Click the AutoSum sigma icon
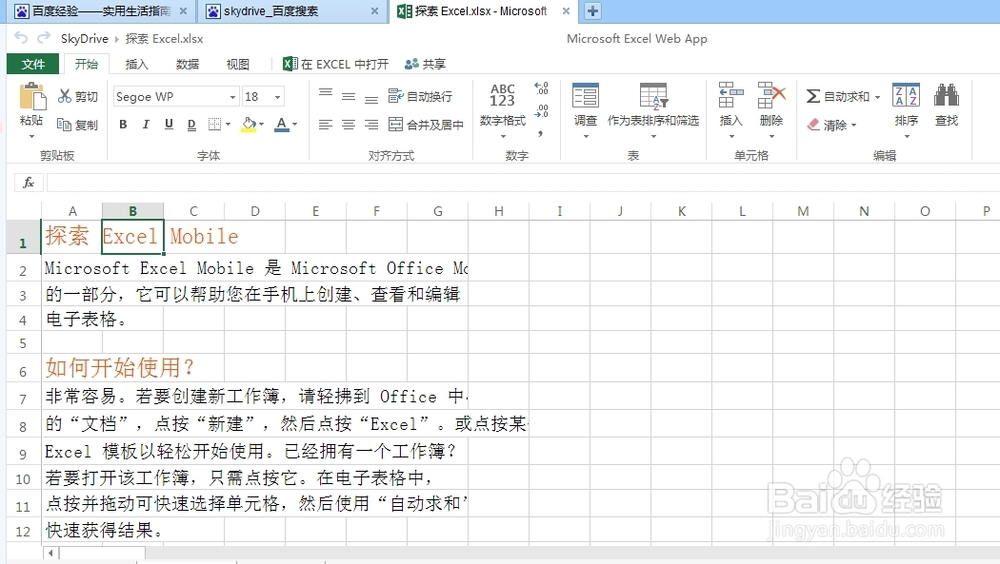 click(x=812, y=96)
